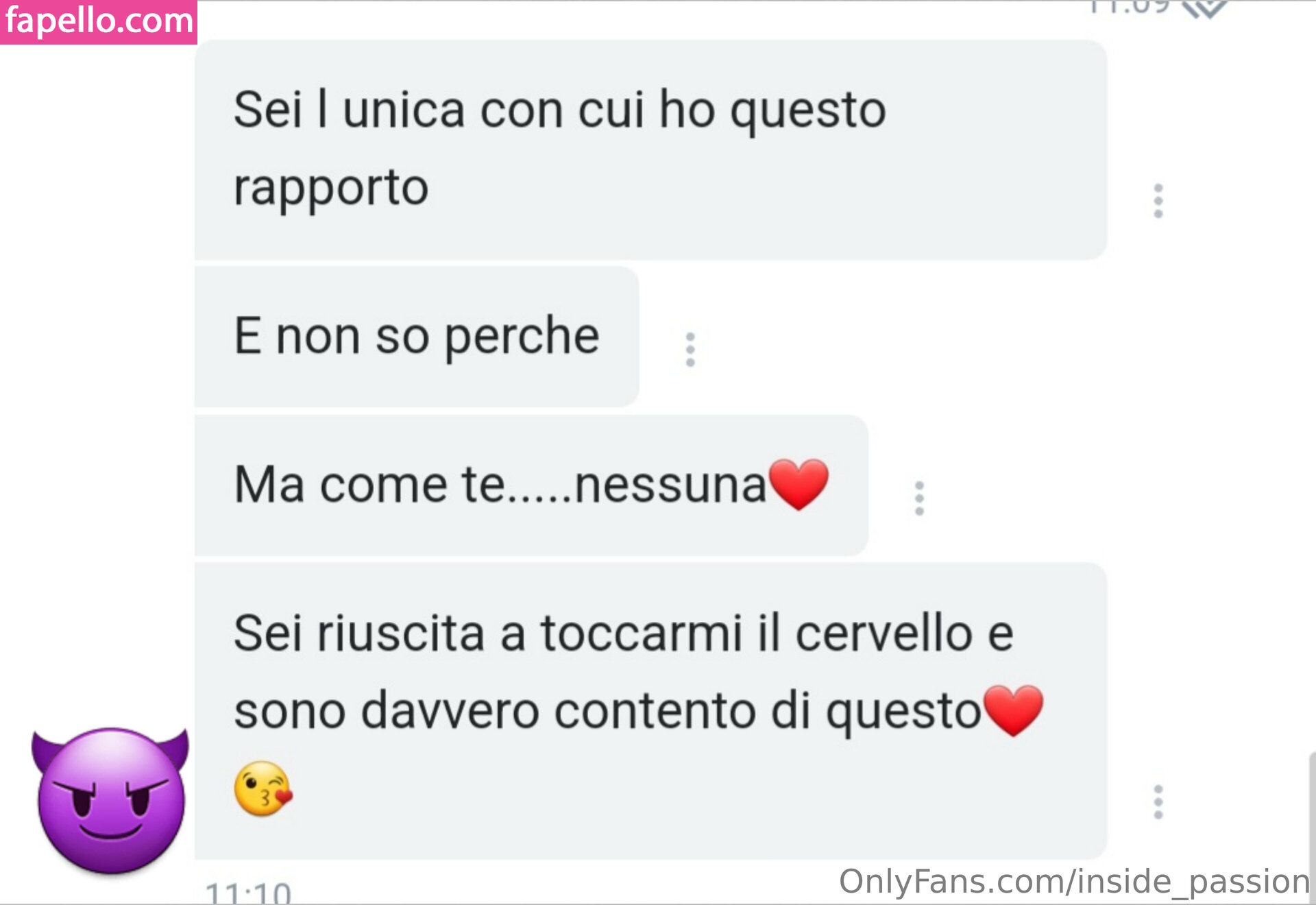Select the 'E non so perche' message bubble
This screenshot has width=1316, height=905.
coord(417,337)
